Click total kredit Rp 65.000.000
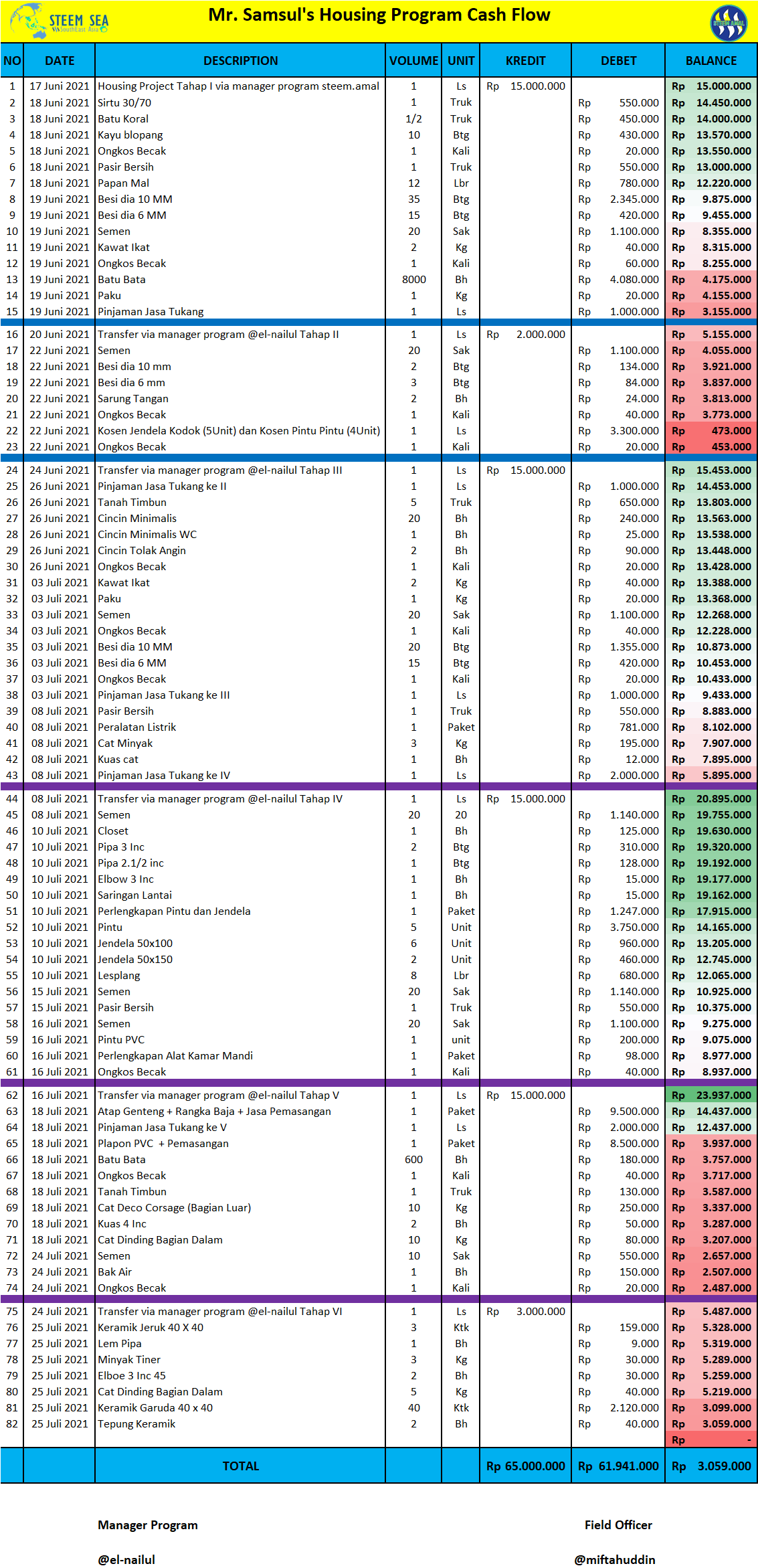 [x=525, y=1466]
